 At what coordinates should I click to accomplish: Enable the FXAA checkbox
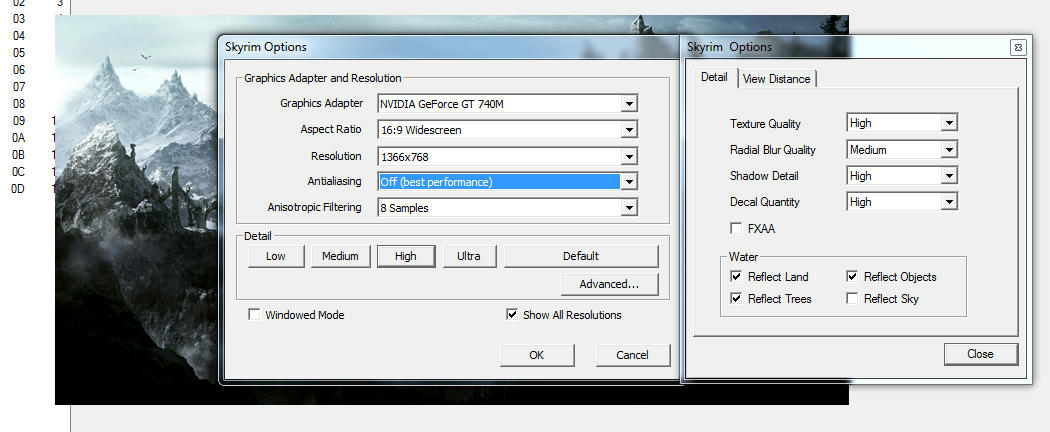(x=737, y=229)
